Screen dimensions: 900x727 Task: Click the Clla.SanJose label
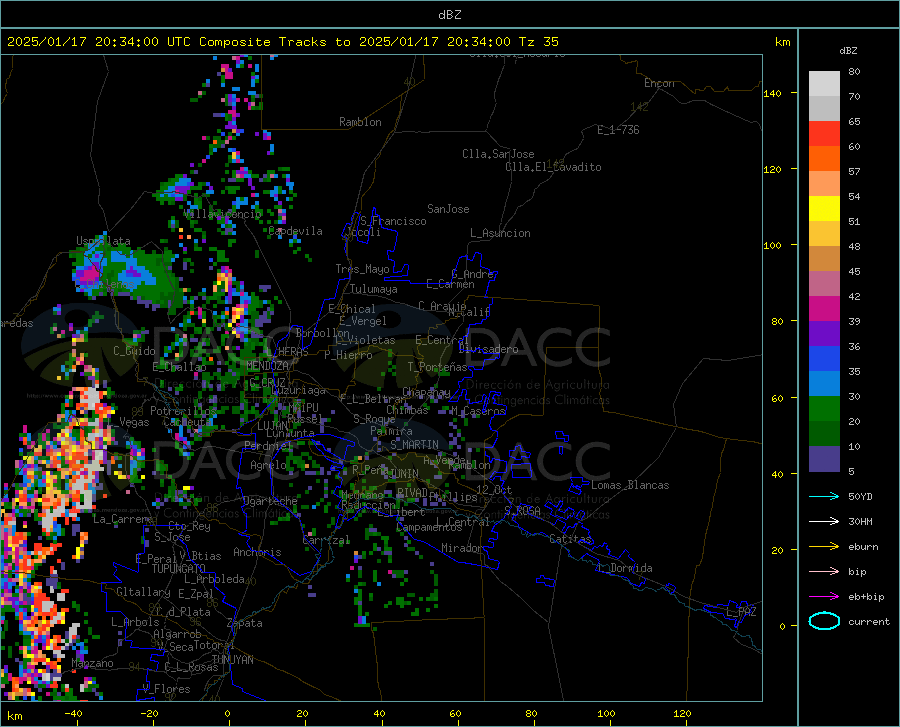click(x=498, y=154)
